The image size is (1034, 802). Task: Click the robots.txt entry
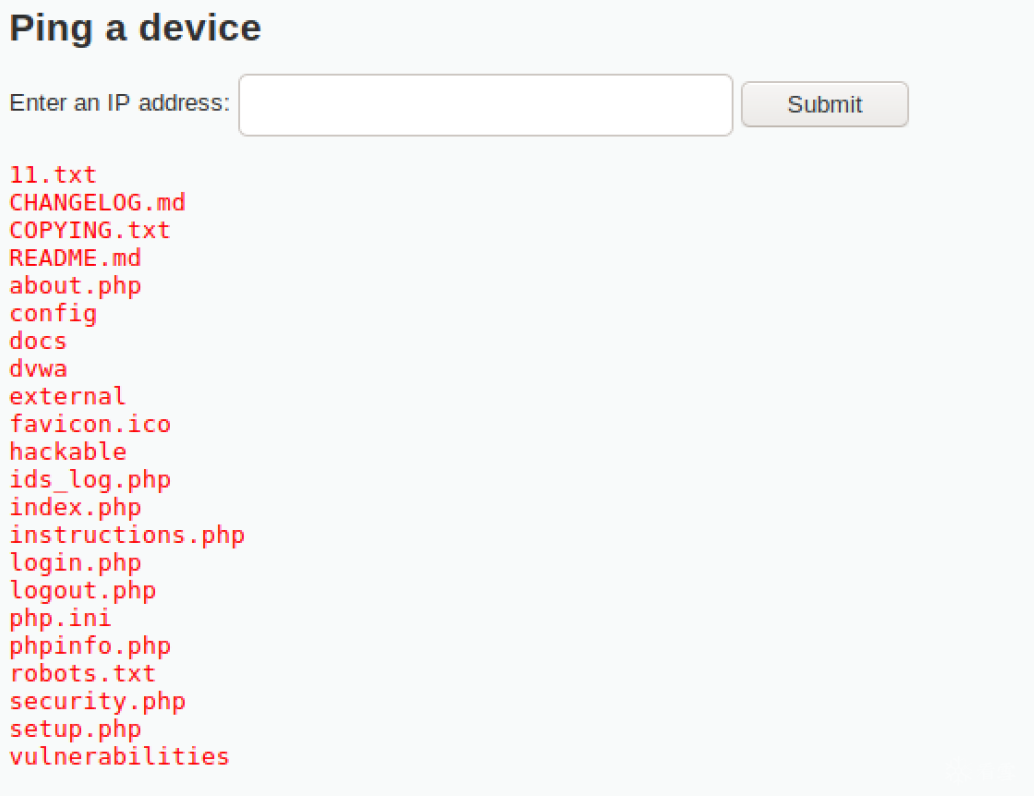pyautogui.click(x=82, y=673)
